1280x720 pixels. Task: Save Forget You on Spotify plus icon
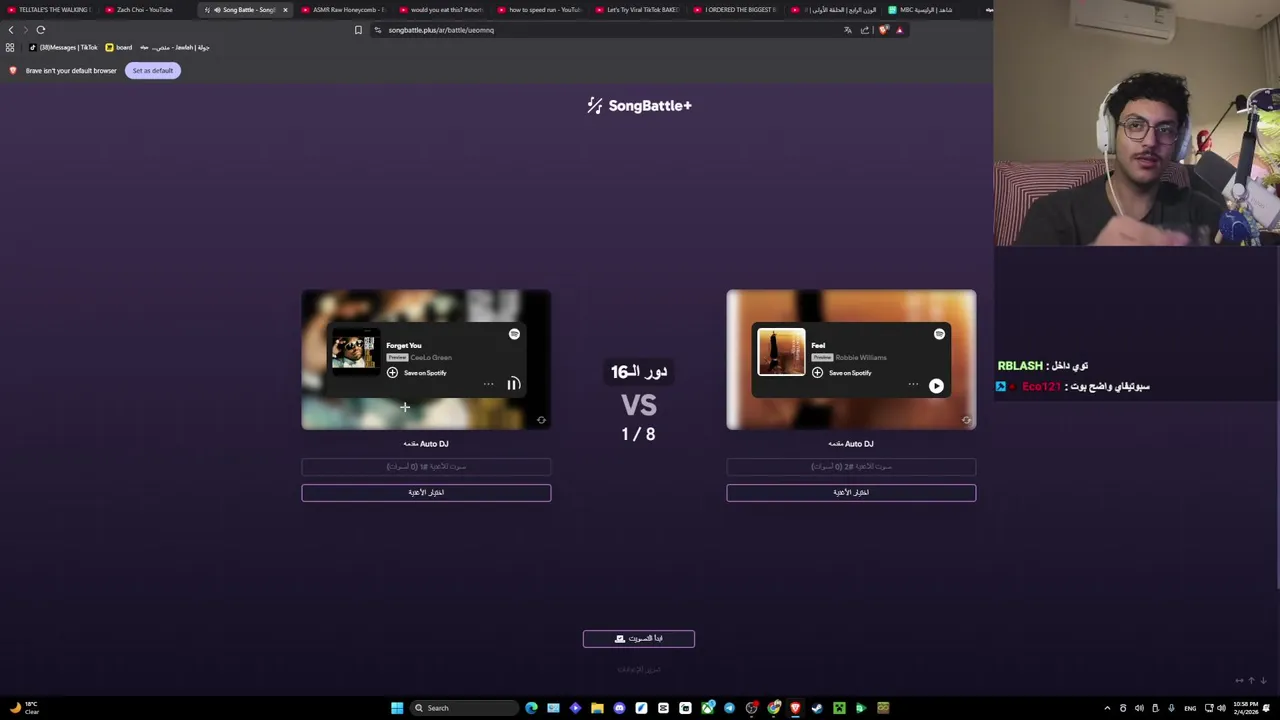(x=392, y=373)
